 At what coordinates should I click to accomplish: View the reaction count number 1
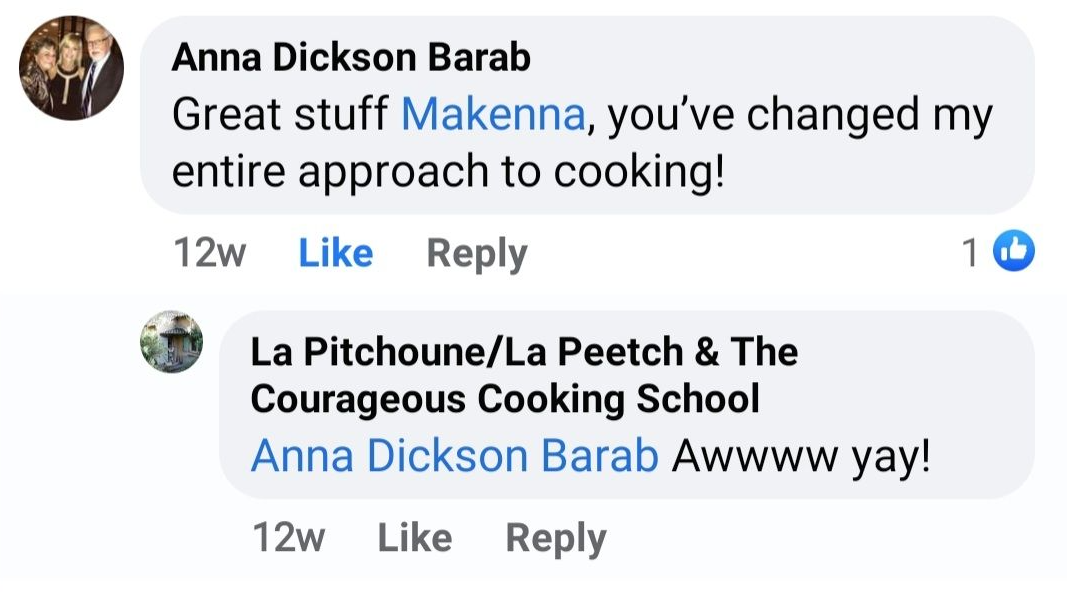(969, 254)
